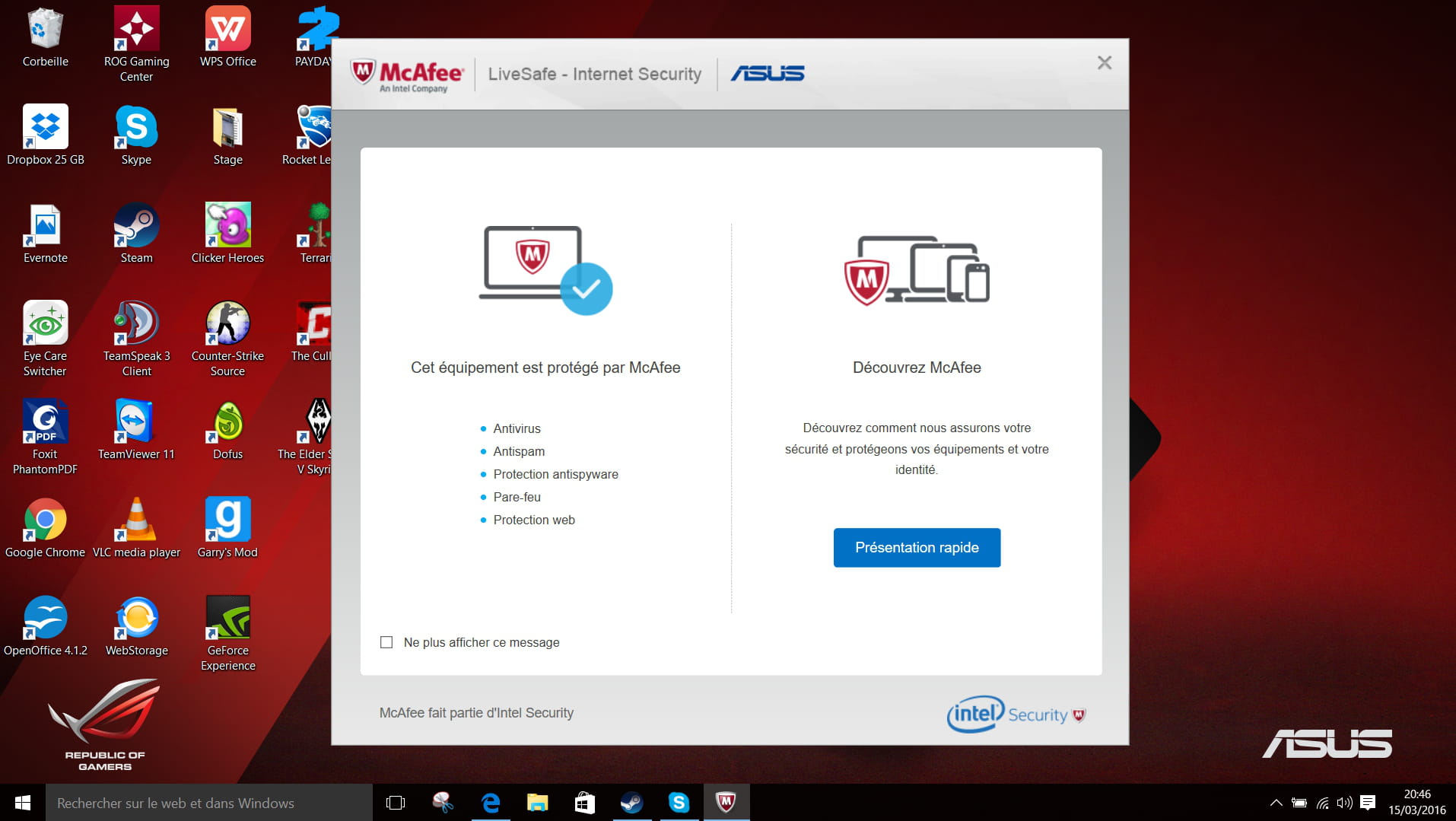This screenshot has height=821, width=1456.
Task: Open the Wi-Fi network tray icon
Action: pos(1323,803)
